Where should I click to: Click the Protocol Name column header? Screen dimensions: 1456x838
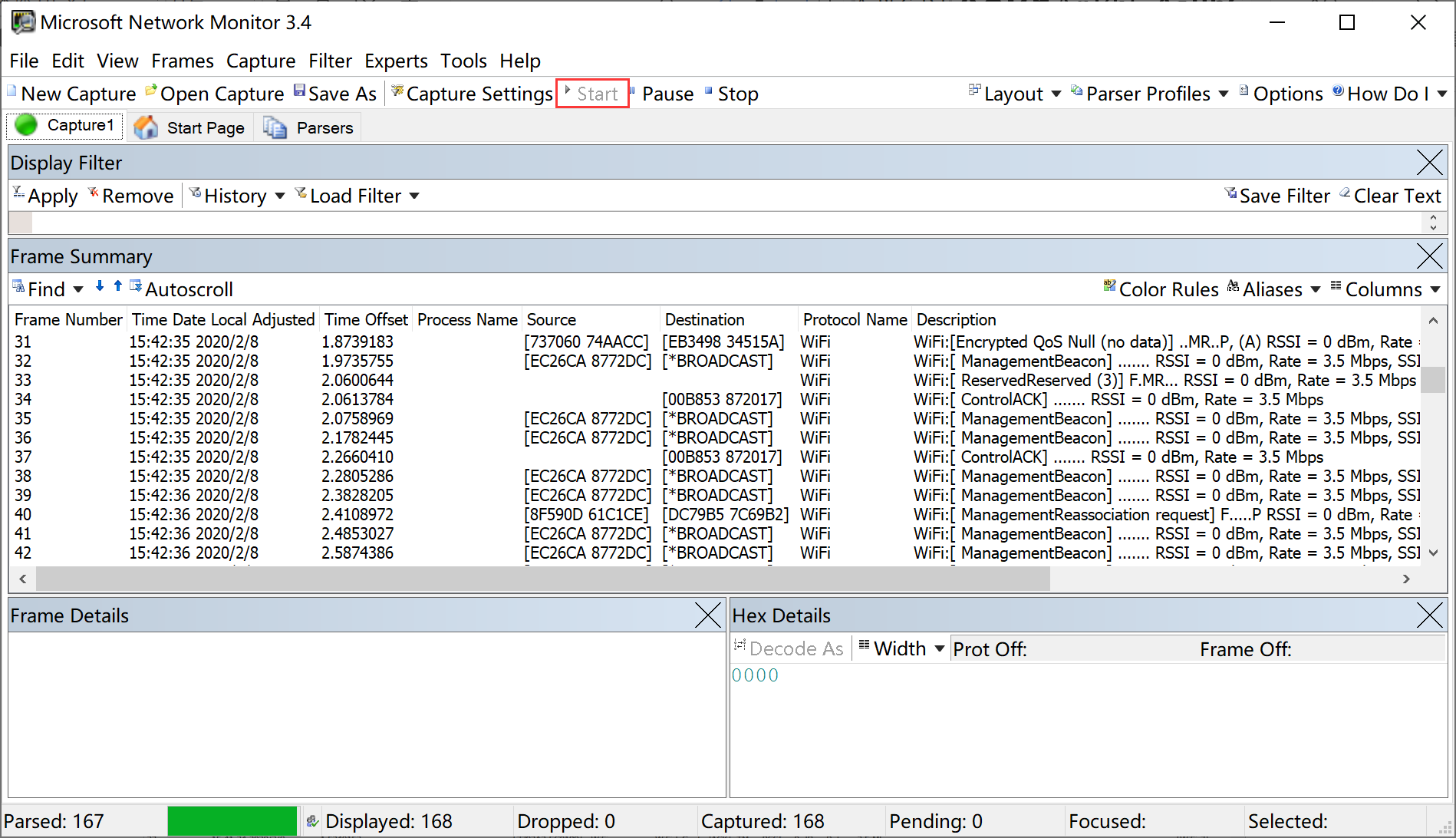click(855, 319)
